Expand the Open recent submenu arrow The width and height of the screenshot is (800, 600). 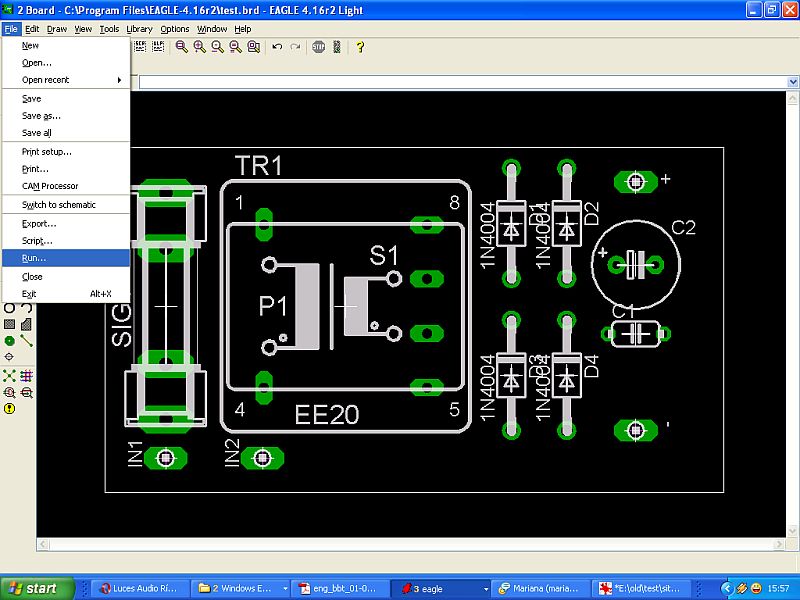coord(119,80)
